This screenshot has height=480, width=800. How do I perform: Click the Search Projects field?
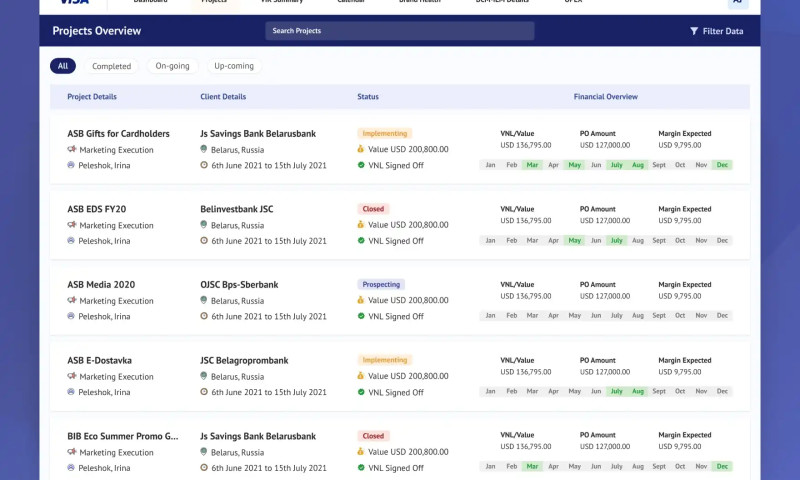tap(399, 31)
